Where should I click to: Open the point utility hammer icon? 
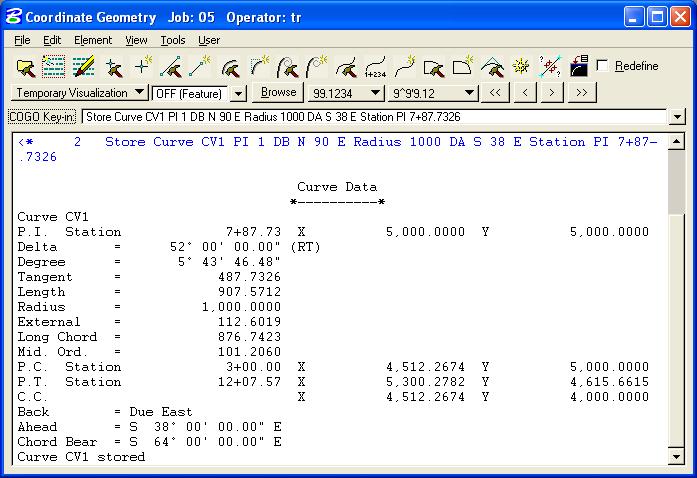tap(114, 67)
